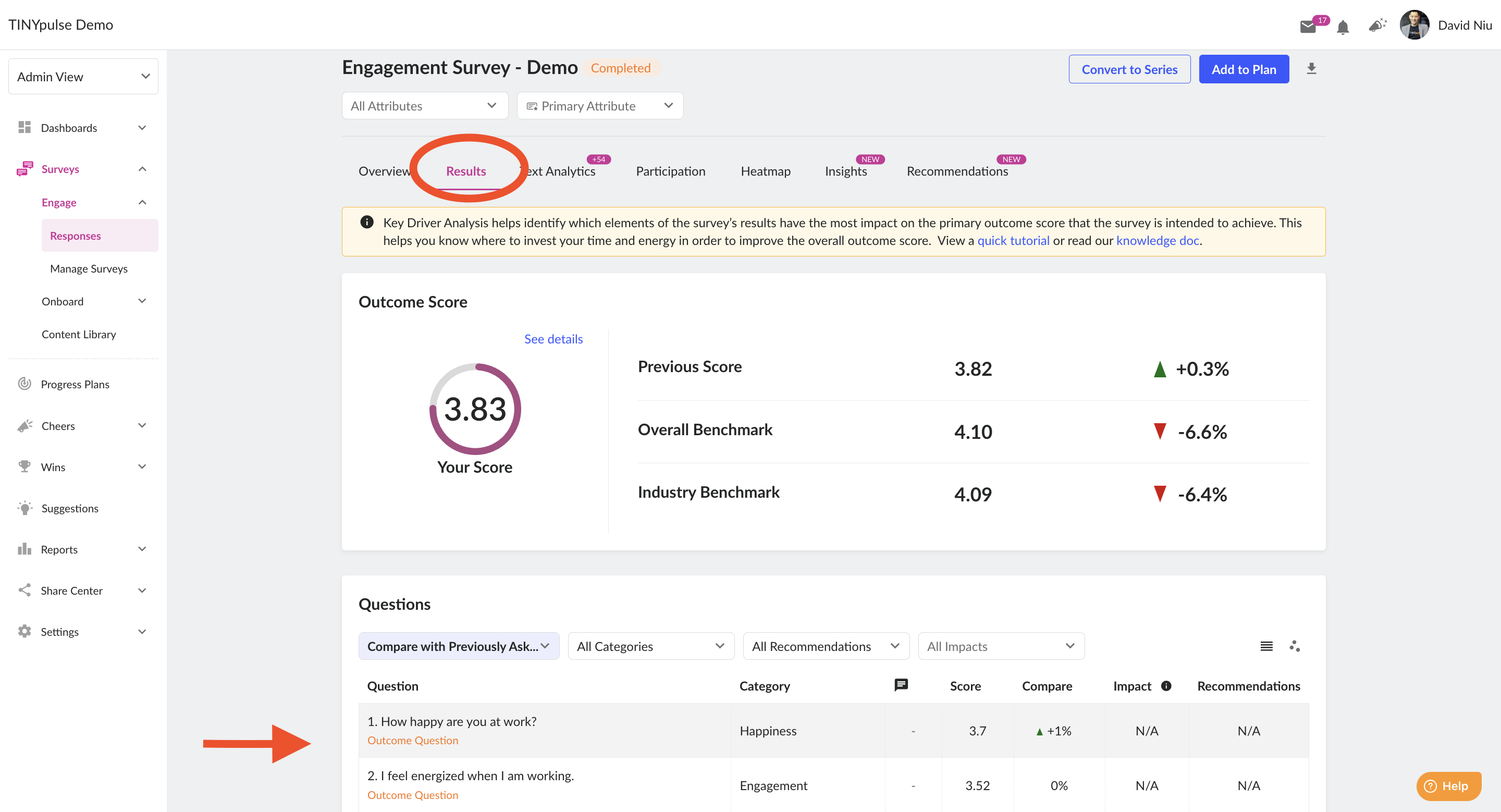Click the comments column icon
The height and width of the screenshot is (812, 1501).
tap(901, 685)
